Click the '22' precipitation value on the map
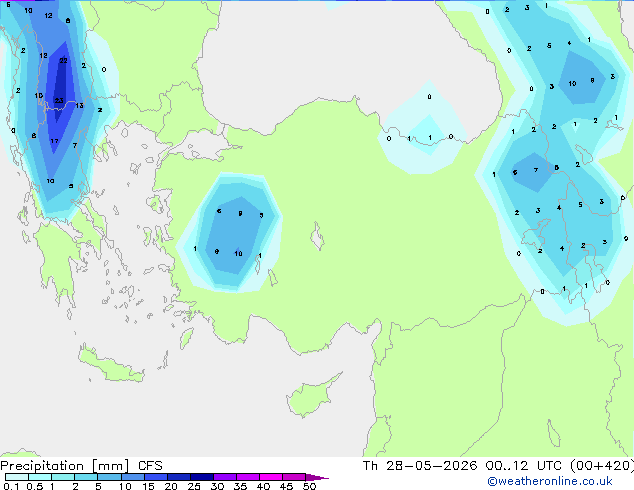 coord(63,61)
